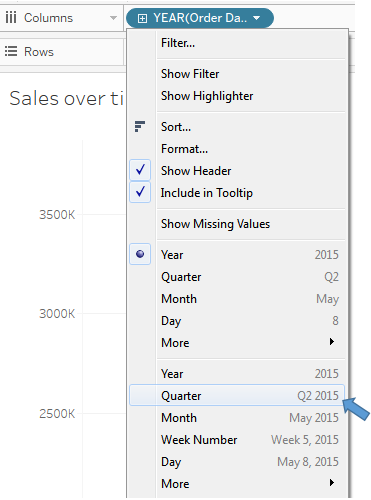The image size is (371, 500).
Task: Click the Sort icon in the menu
Action: click(x=140, y=127)
